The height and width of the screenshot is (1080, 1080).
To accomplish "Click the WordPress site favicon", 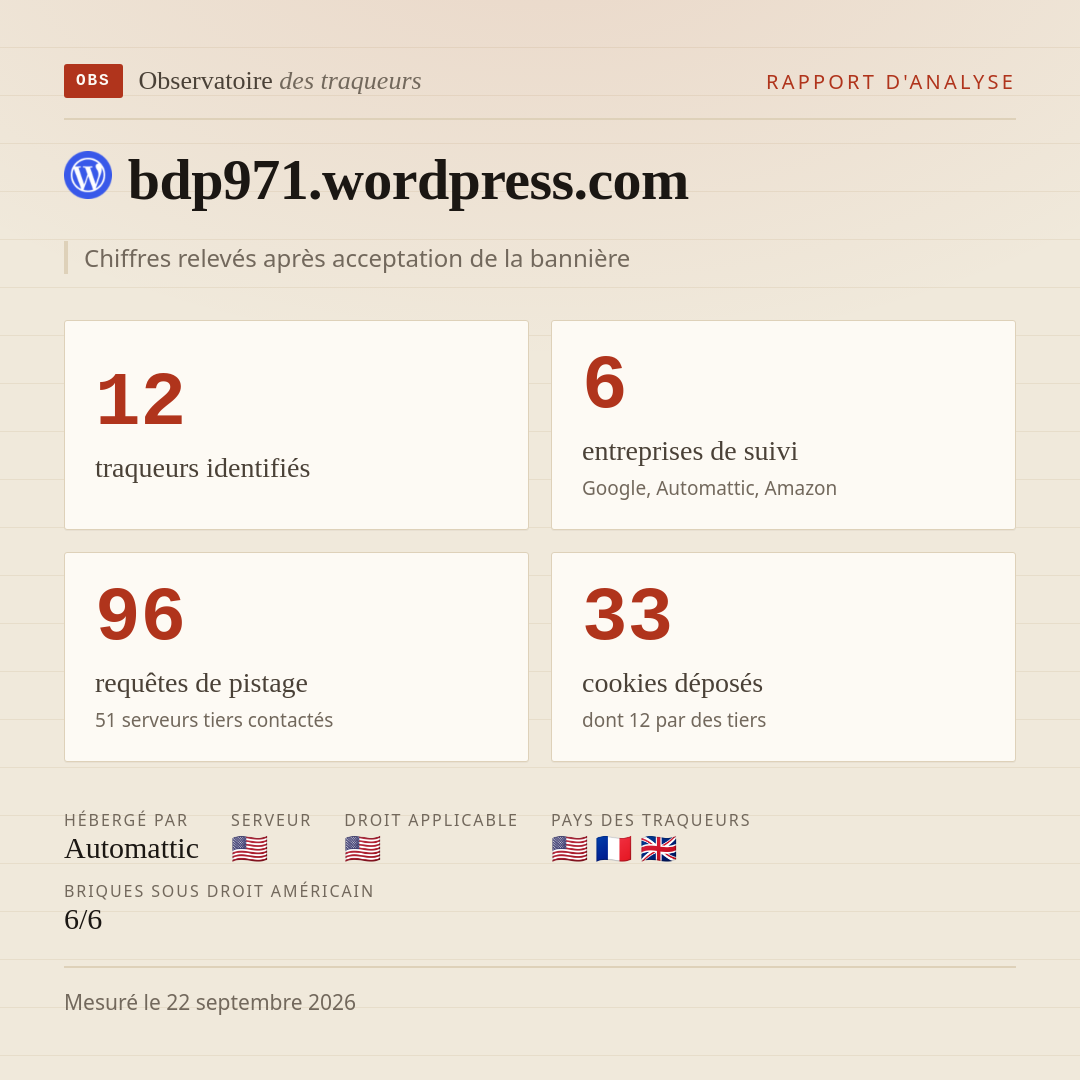I will 88,175.
